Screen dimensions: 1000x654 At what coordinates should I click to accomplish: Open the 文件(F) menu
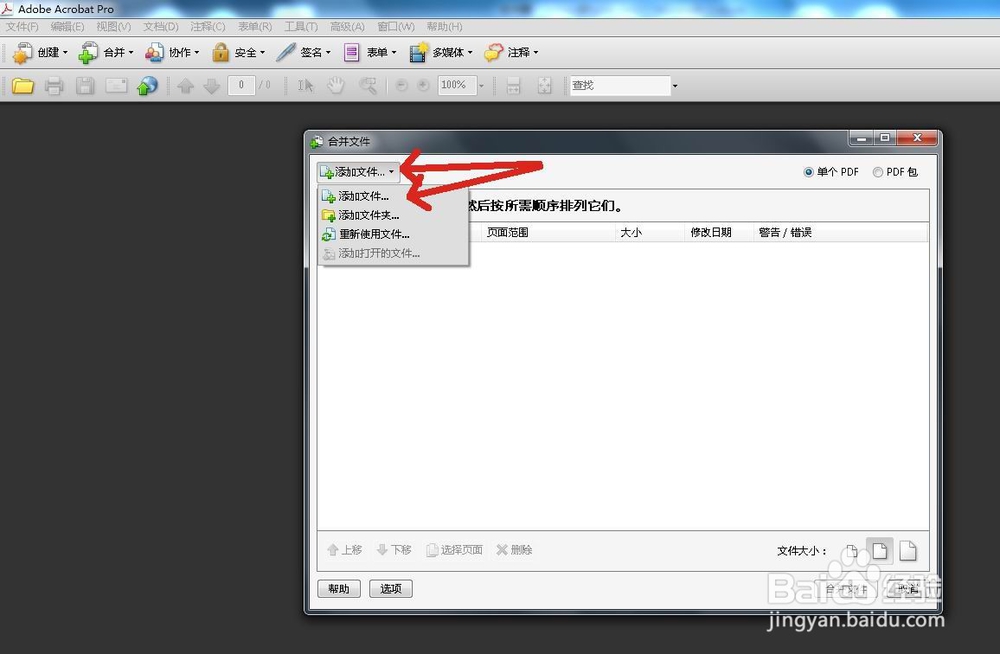coord(21,26)
